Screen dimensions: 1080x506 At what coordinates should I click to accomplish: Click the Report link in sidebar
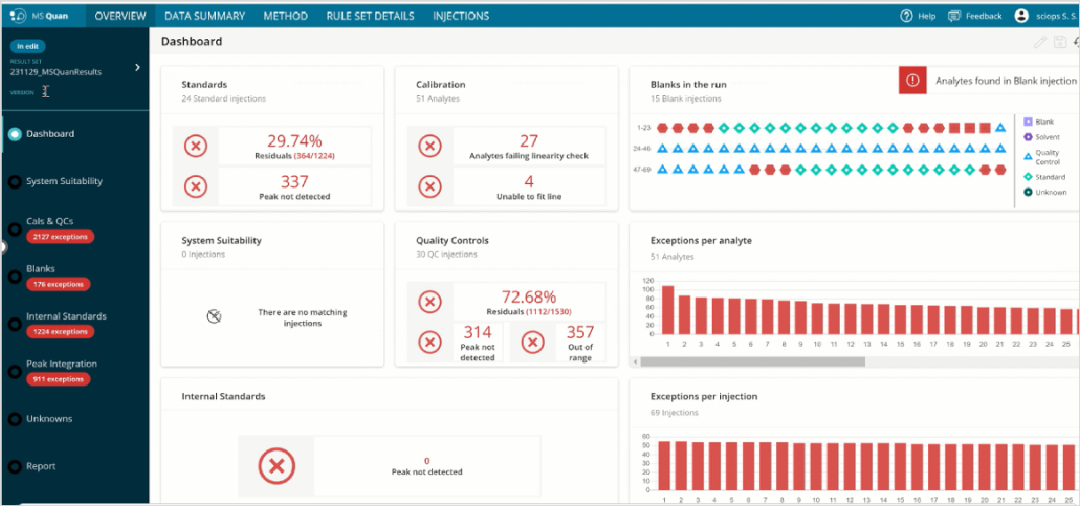click(x=41, y=466)
